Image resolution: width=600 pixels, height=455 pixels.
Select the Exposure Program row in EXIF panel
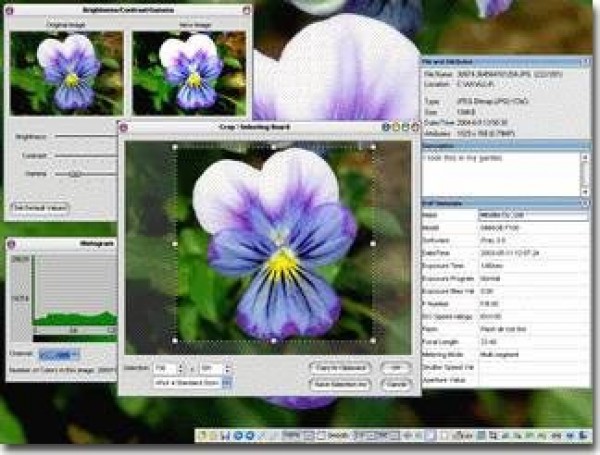tap(505, 278)
